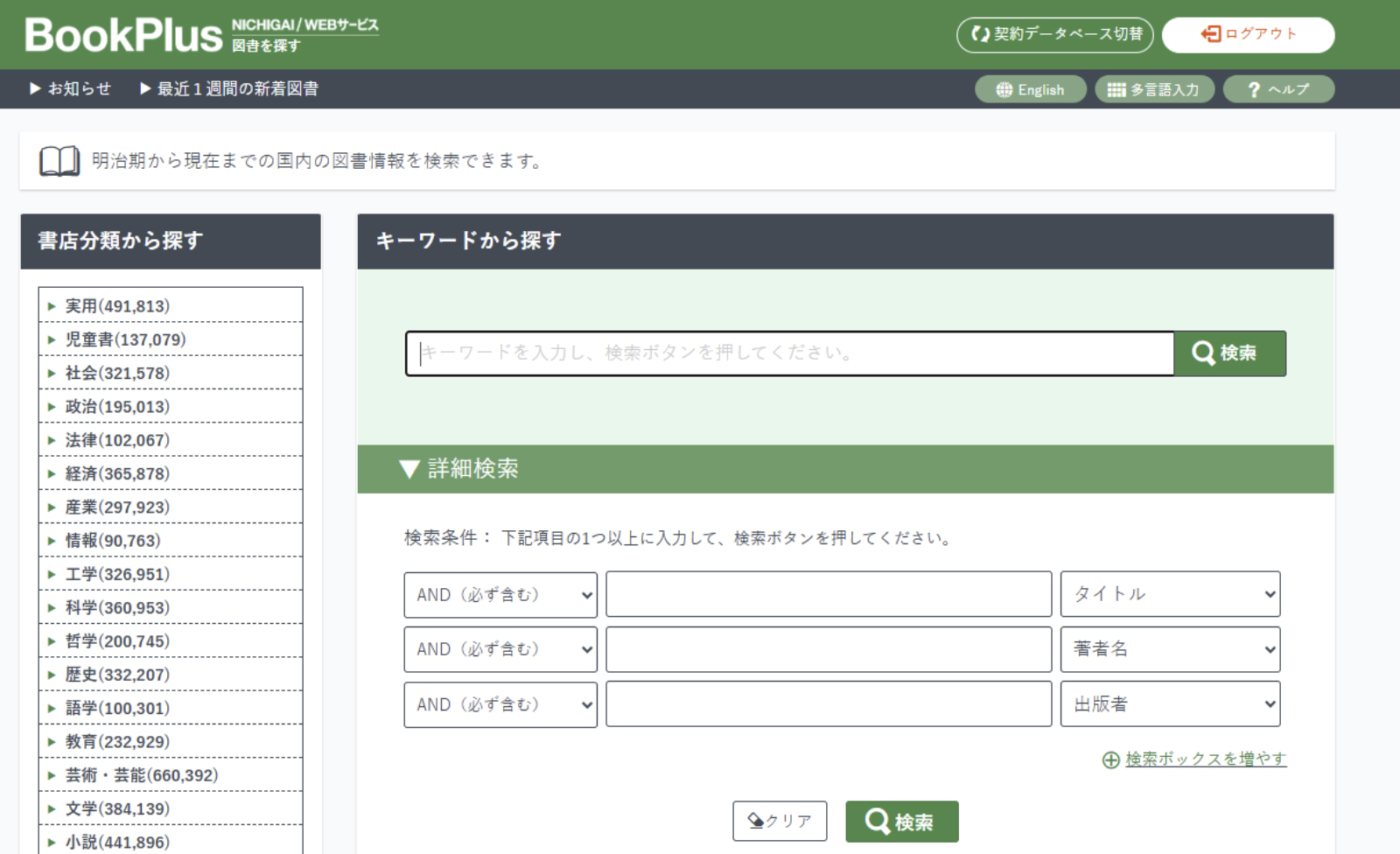Click the ログアウト logout button

click(x=1248, y=35)
